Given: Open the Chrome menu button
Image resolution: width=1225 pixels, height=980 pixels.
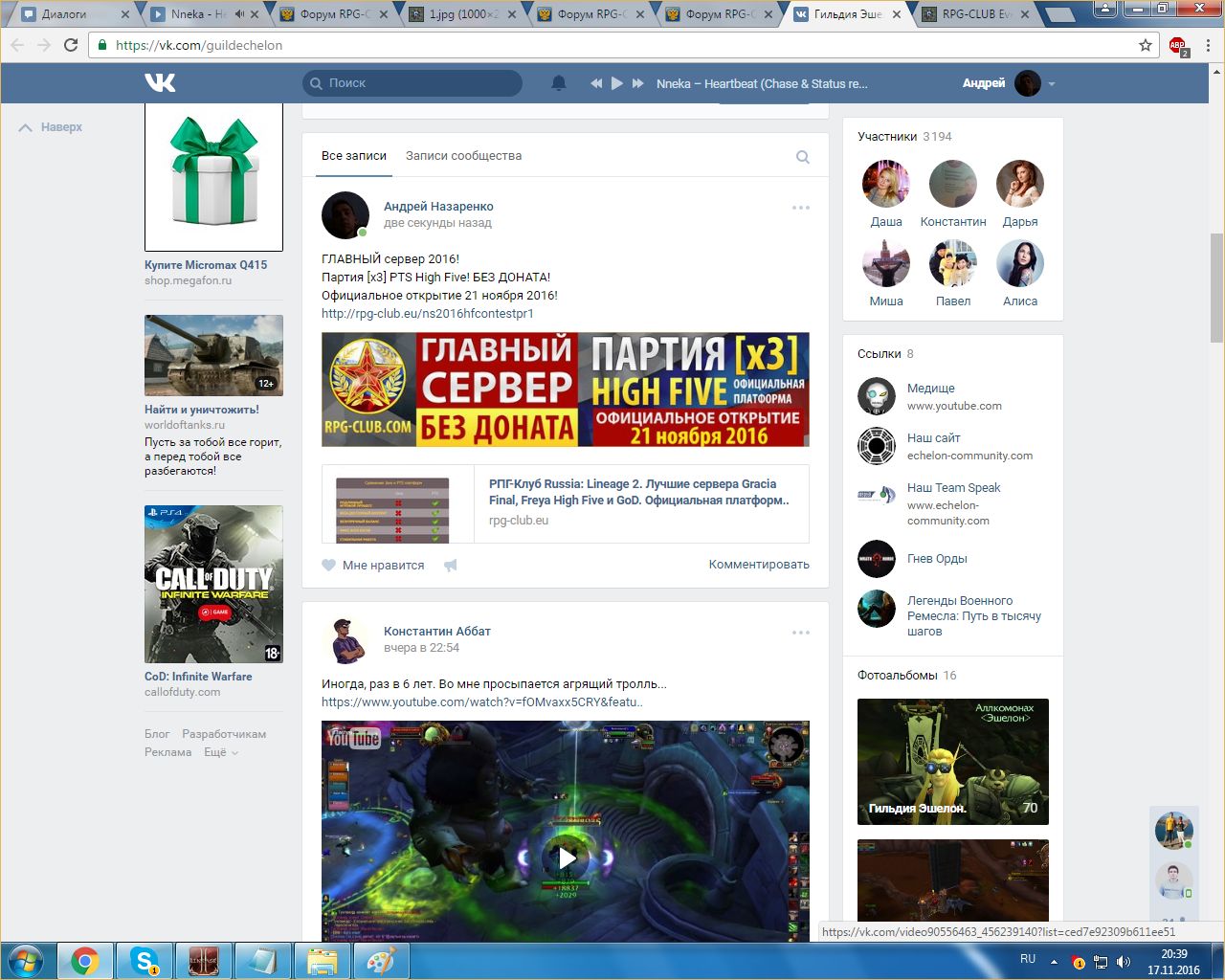Looking at the screenshot, I should click(1208, 45).
